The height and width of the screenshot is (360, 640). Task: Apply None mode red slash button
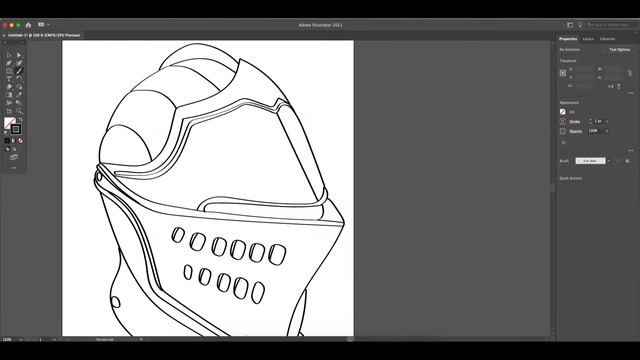coord(20,141)
